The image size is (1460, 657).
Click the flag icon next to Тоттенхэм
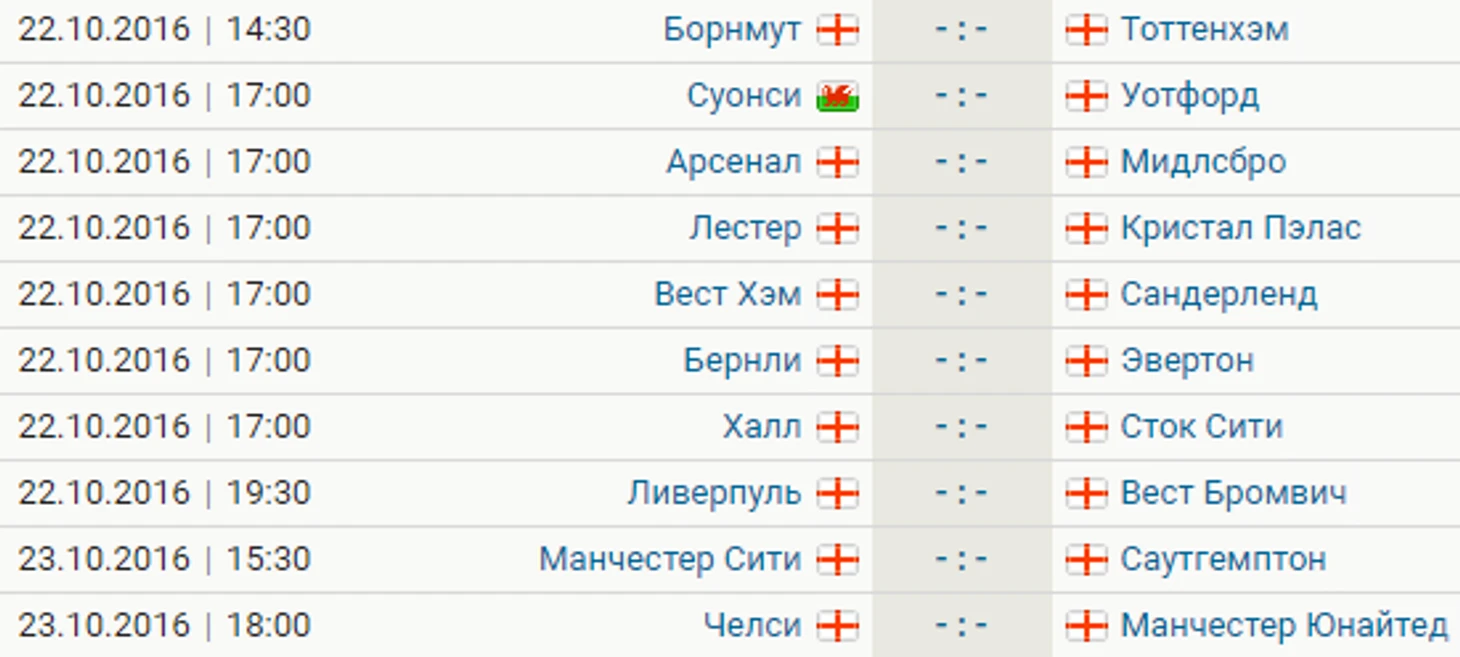click(x=1086, y=31)
